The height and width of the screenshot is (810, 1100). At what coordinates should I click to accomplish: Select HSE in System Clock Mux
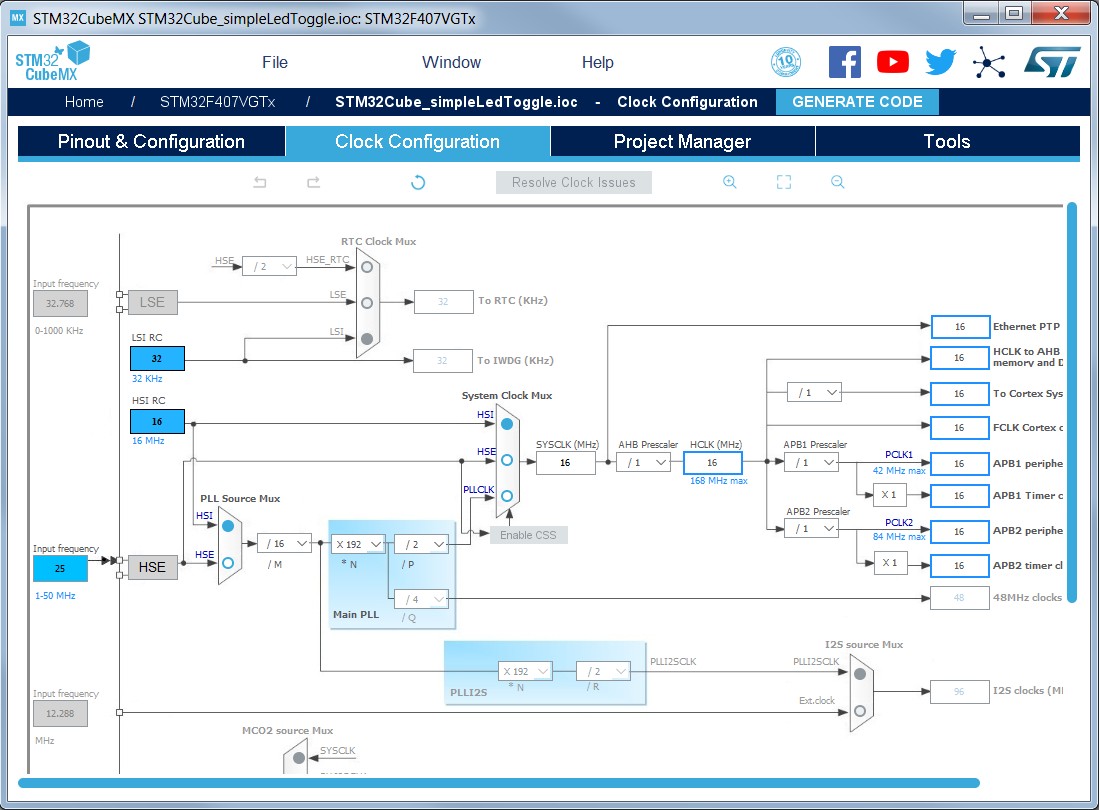coord(507,460)
